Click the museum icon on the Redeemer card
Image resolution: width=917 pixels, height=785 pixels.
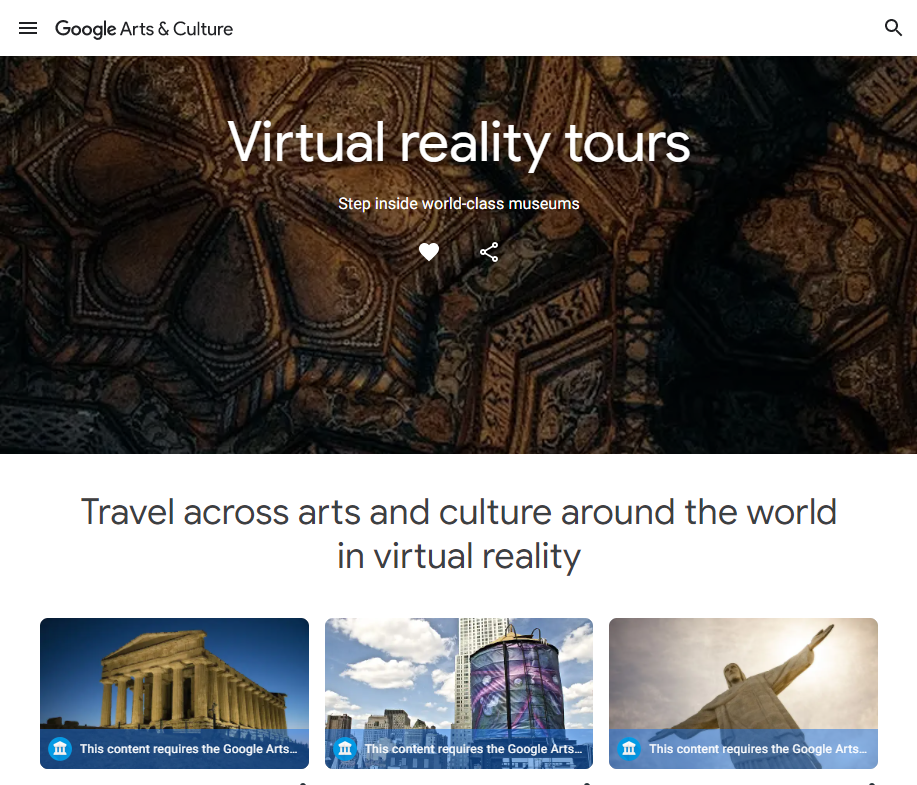point(629,749)
